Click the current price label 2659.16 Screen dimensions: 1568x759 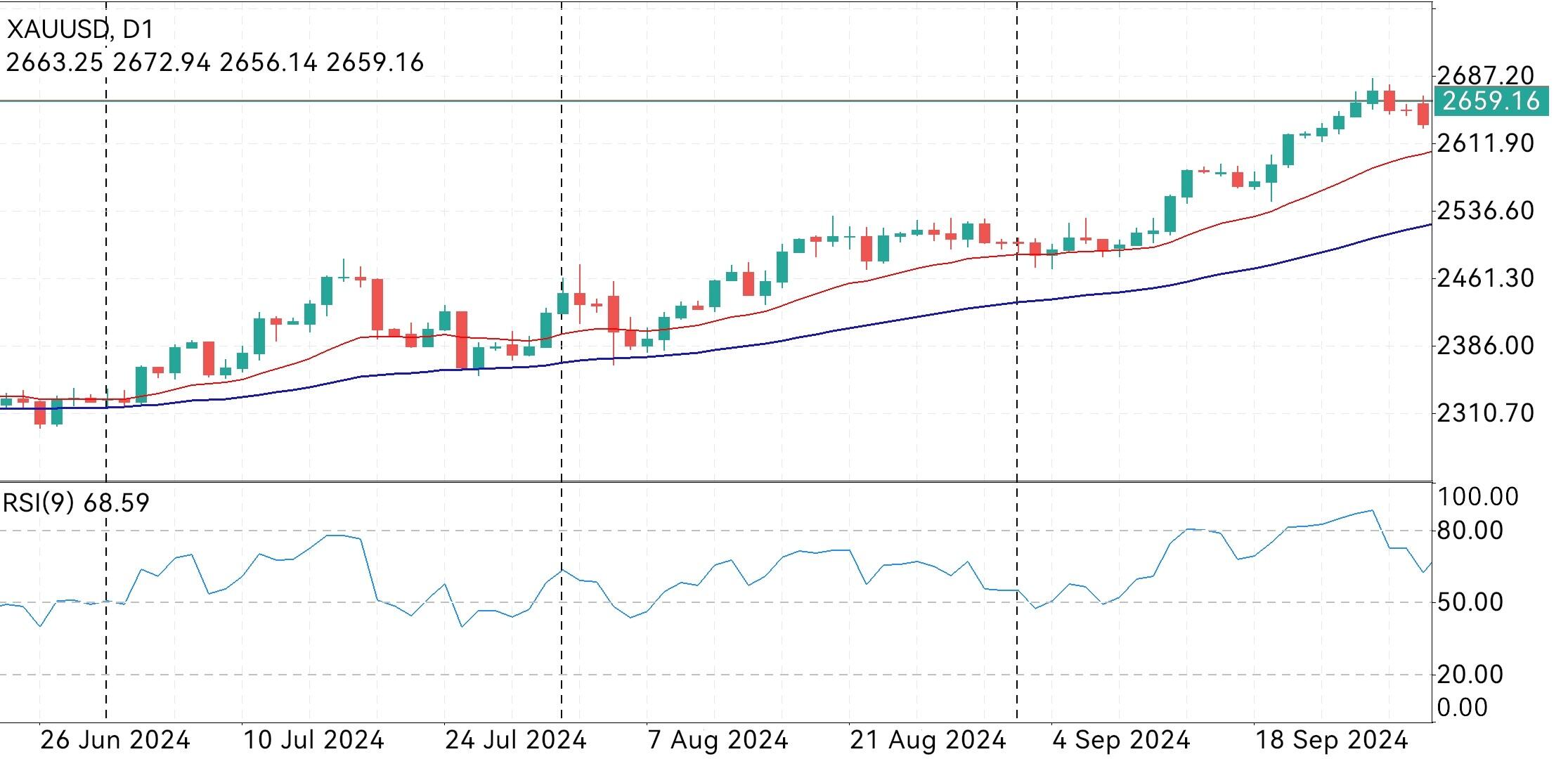[x=1490, y=101]
